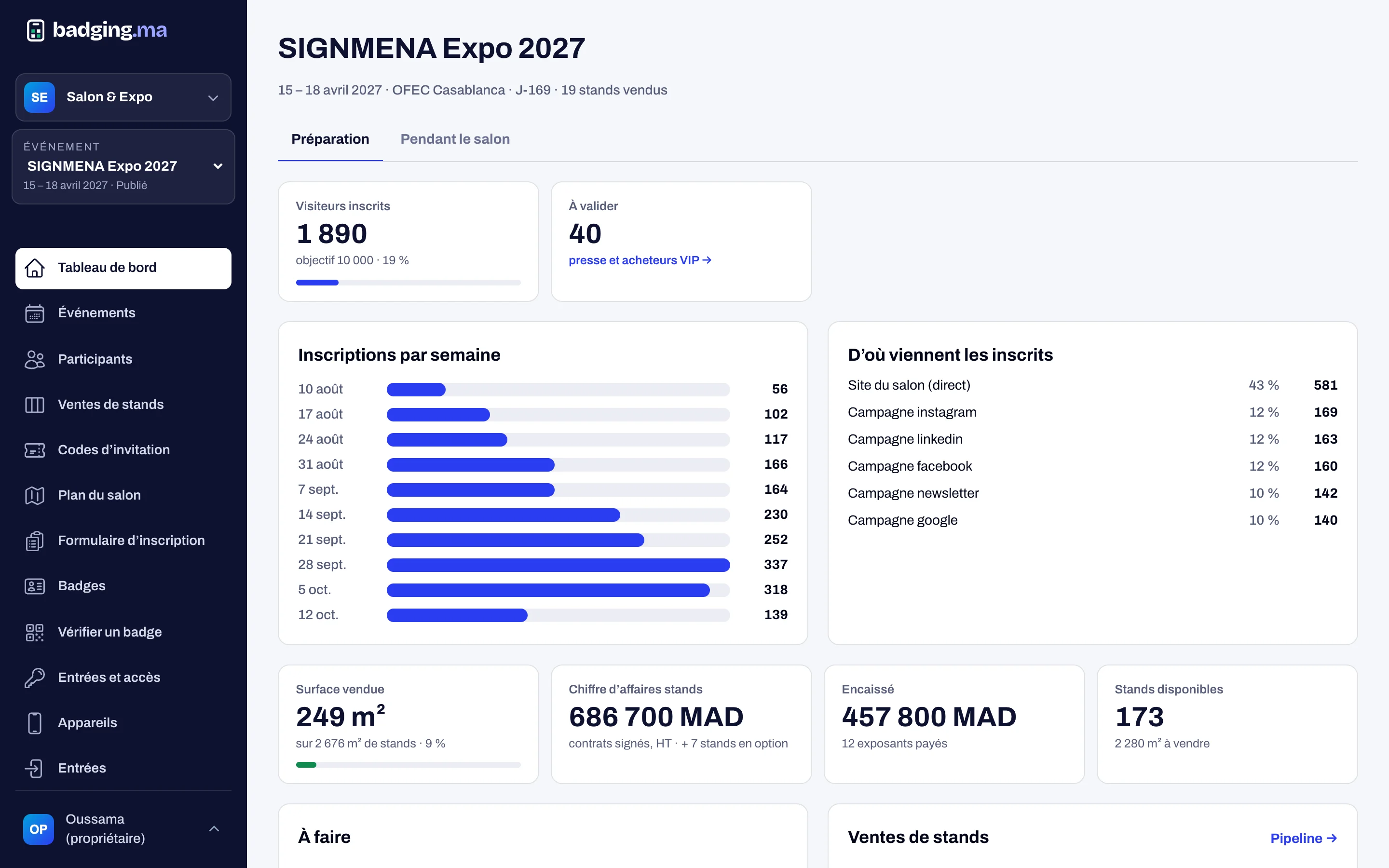The width and height of the screenshot is (1389, 868).
Task: Click the columns icon for Ventes de stands
Action: click(34, 405)
